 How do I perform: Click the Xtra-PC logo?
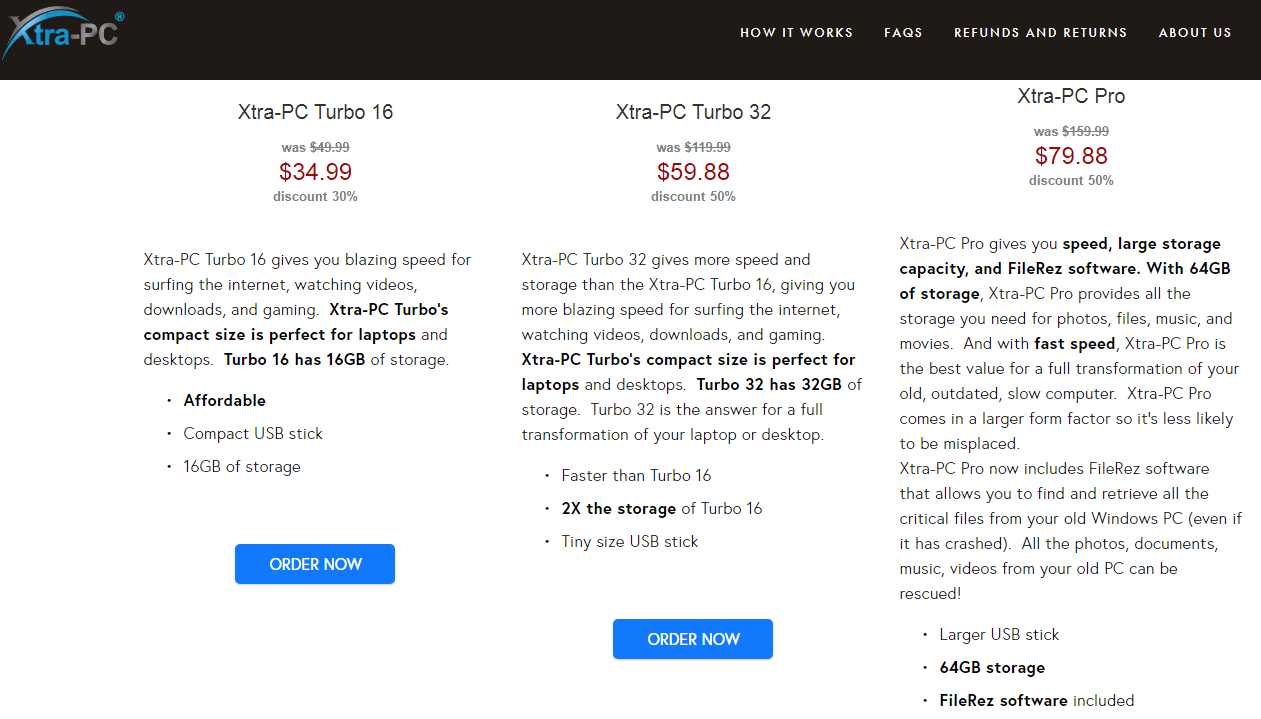tap(62, 35)
